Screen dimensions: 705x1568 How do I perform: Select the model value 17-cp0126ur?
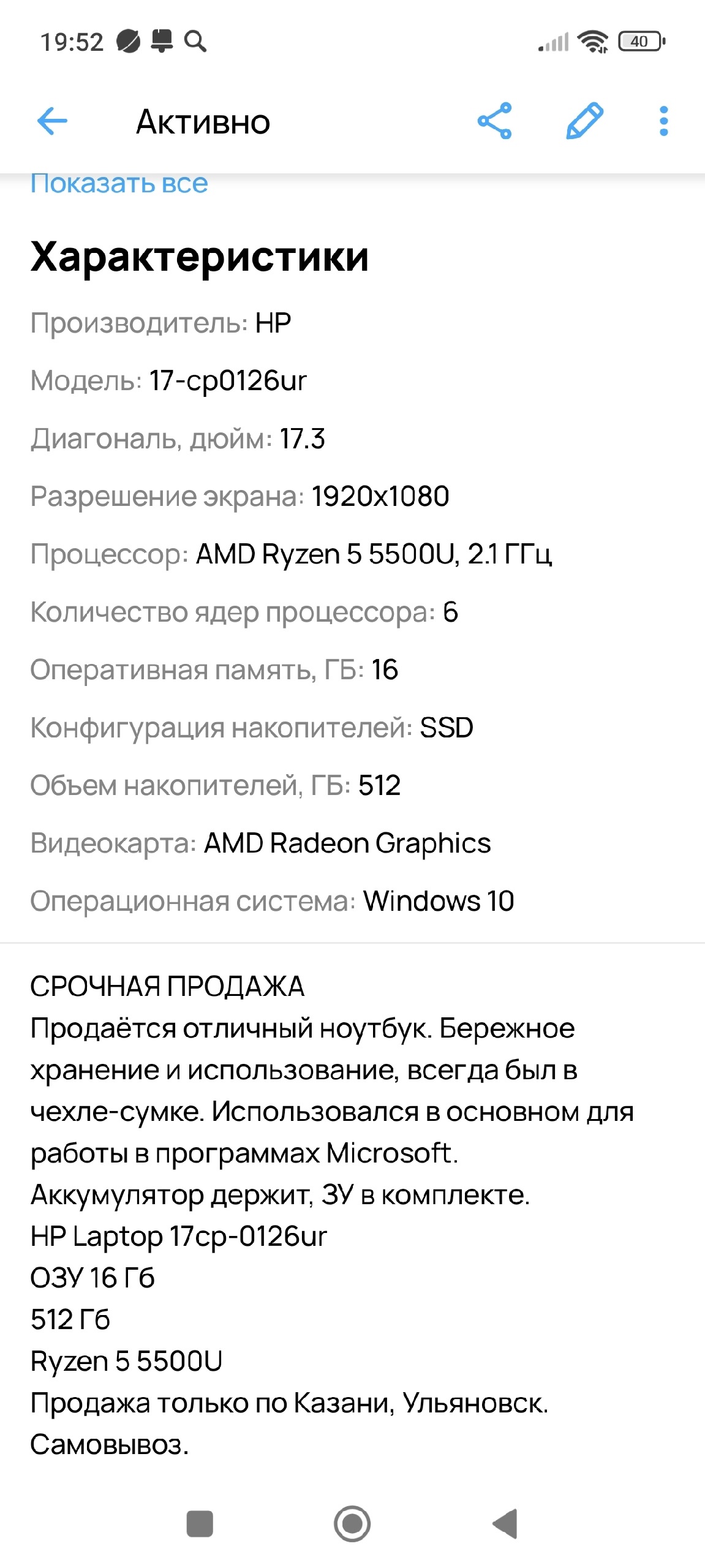pos(228,380)
